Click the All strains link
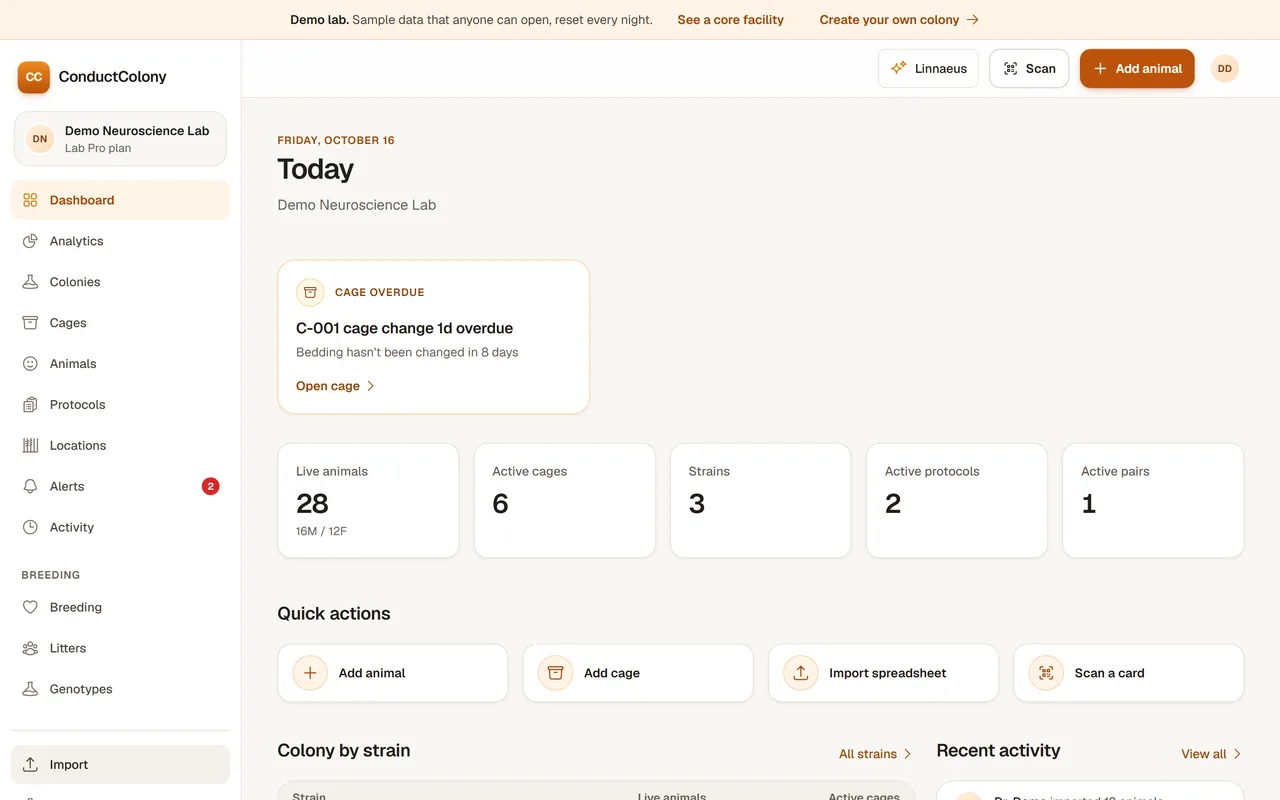This screenshot has height=800, width=1280. pyautogui.click(x=876, y=754)
